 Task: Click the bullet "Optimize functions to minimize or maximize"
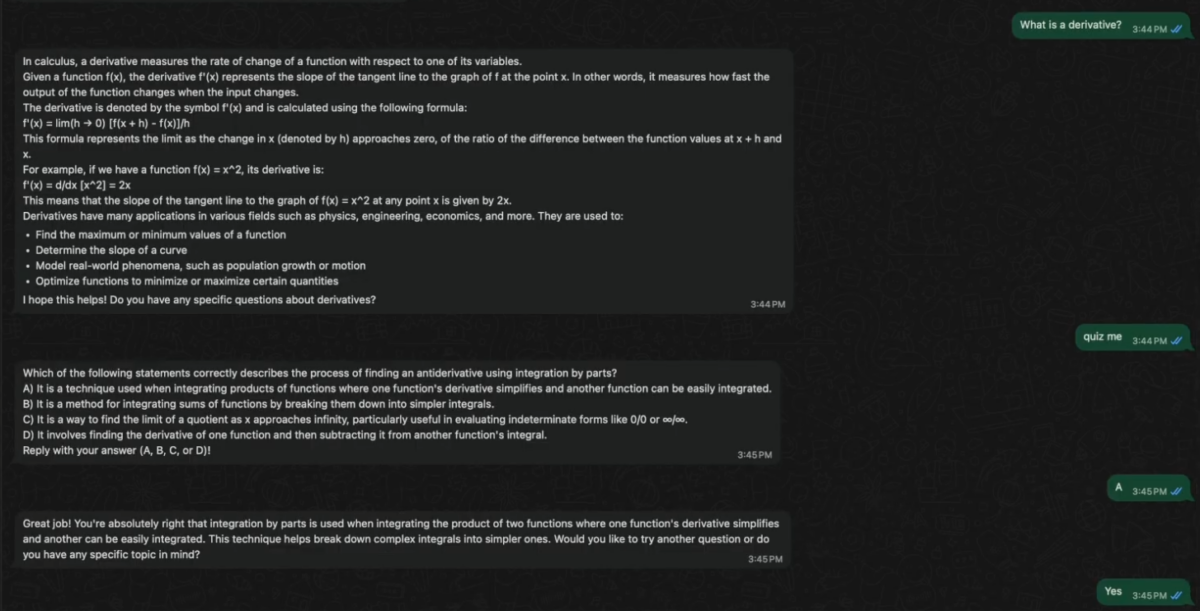(x=186, y=281)
